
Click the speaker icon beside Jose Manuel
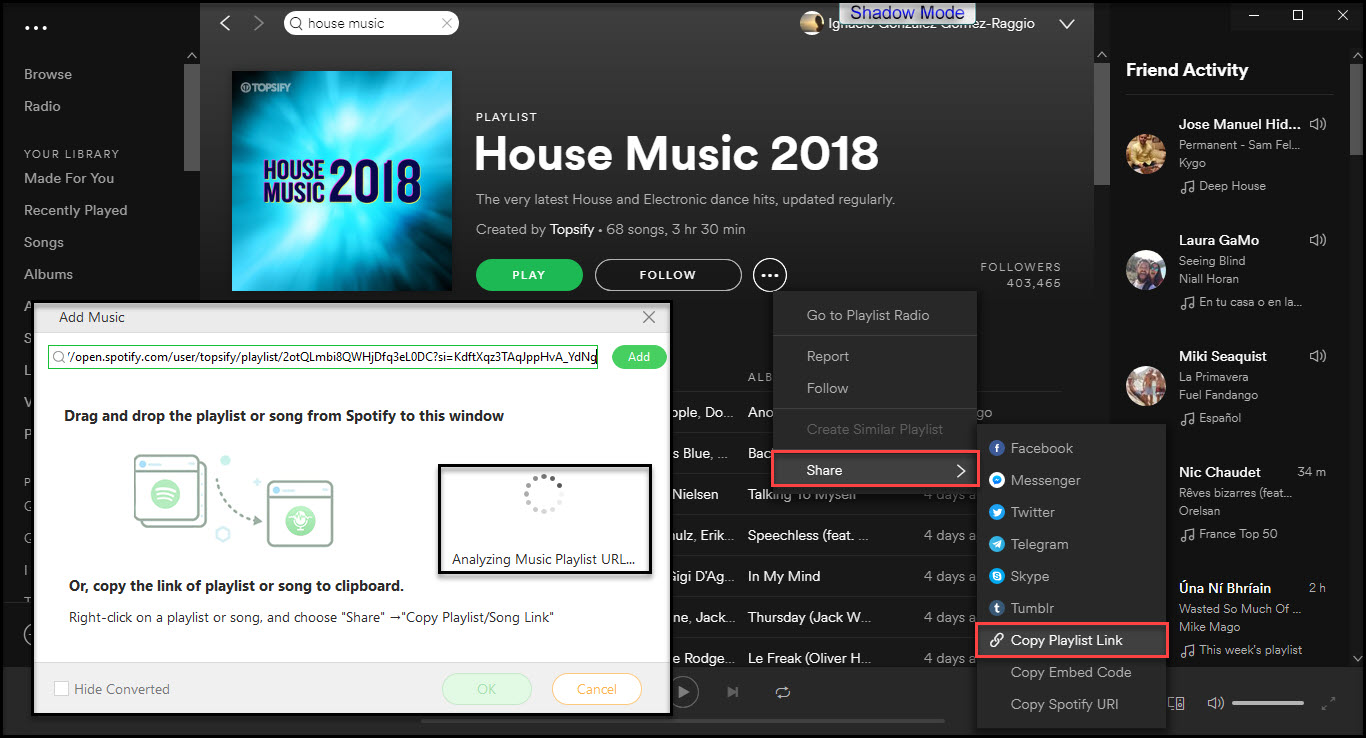point(1318,124)
